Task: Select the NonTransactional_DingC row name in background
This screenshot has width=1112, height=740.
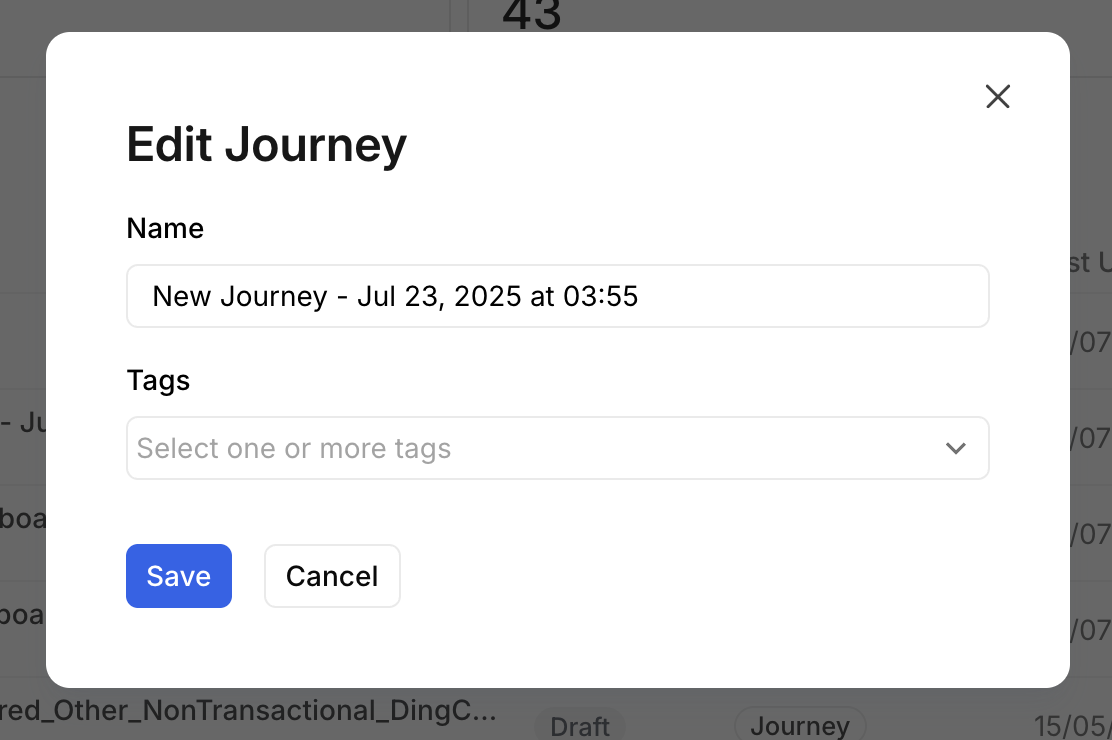Action: 248,712
